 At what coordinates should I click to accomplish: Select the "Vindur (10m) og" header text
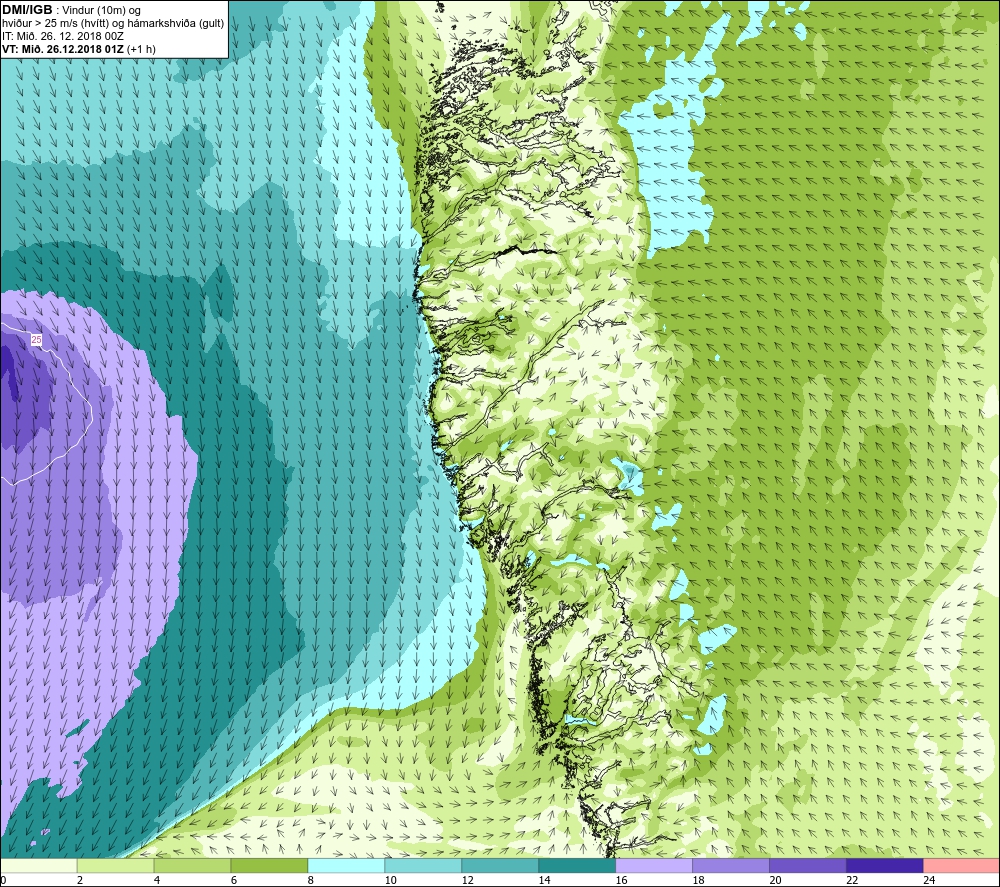pyautogui.click(x=101, y=11)
